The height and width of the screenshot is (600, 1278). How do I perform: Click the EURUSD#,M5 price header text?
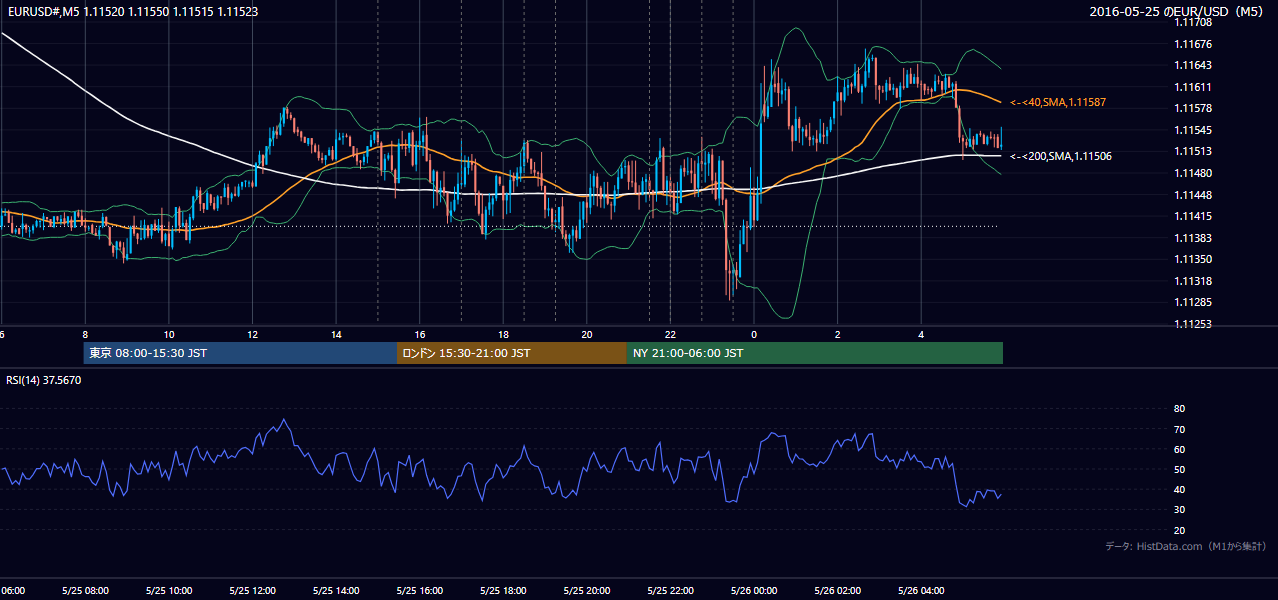tap(132, 11)
